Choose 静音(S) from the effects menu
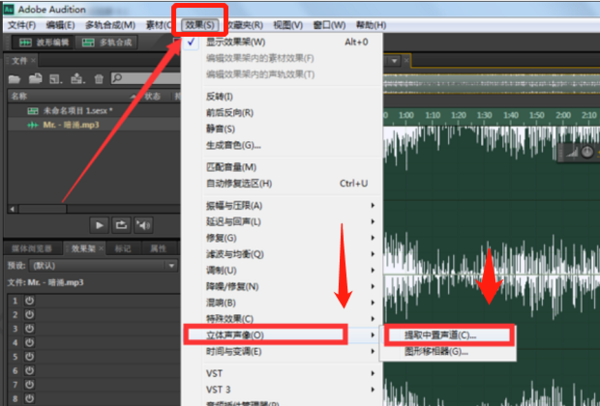This screenshot has height=406, width=600. tap(282, 129)
